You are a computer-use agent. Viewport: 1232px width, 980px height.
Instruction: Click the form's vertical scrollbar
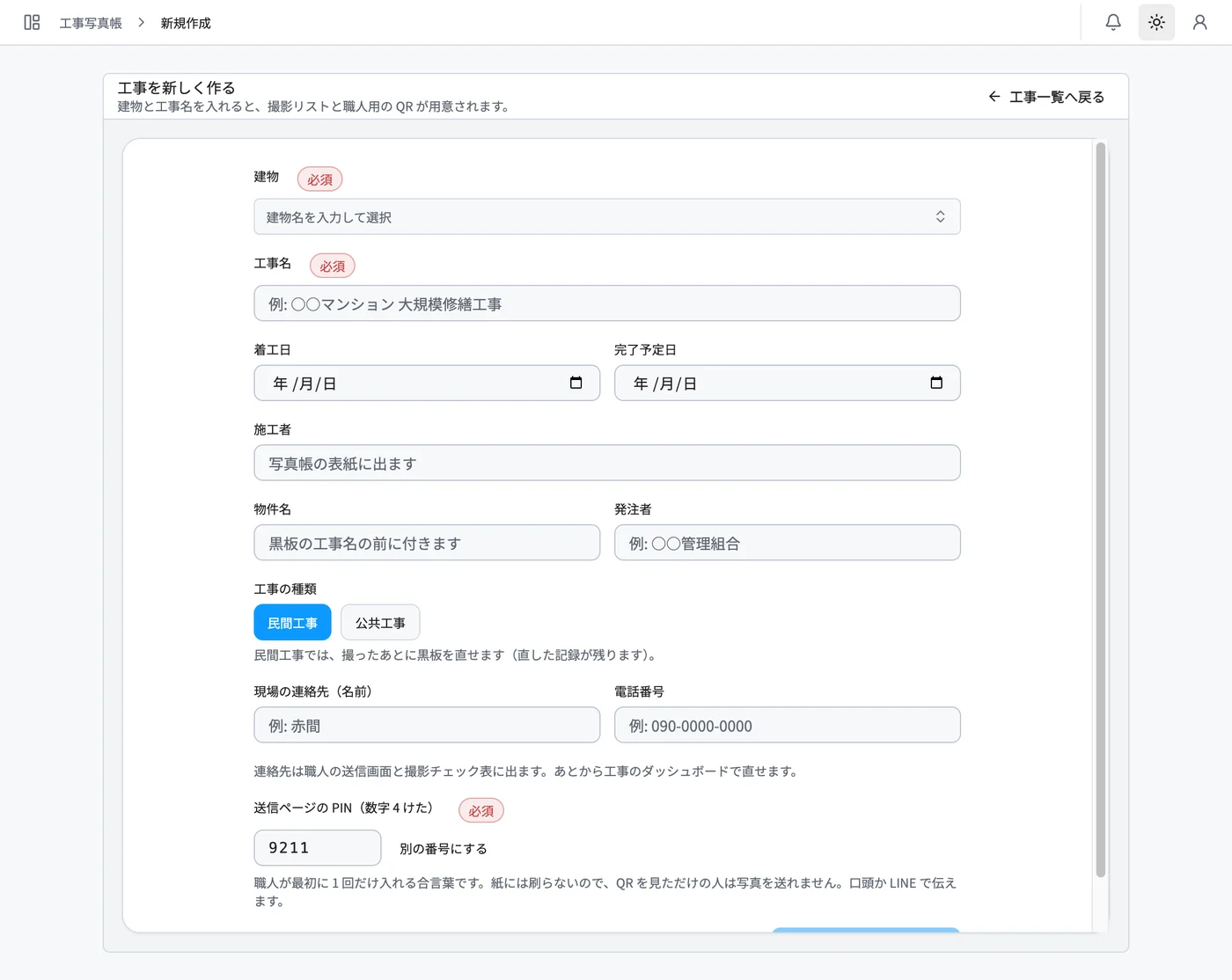[1100, 509]
